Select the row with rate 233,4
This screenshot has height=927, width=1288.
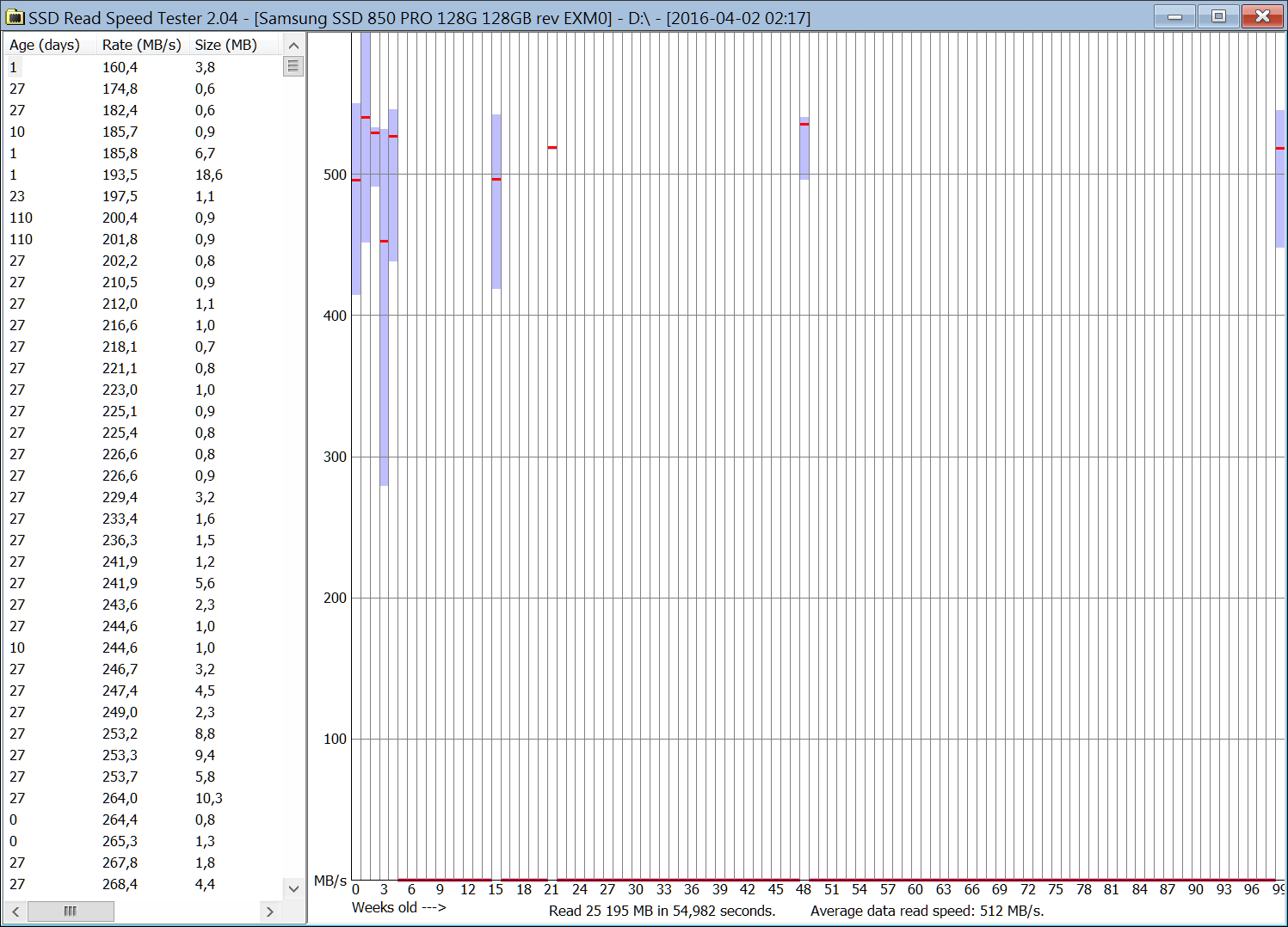pyautogui.click(x=144, y=519)
